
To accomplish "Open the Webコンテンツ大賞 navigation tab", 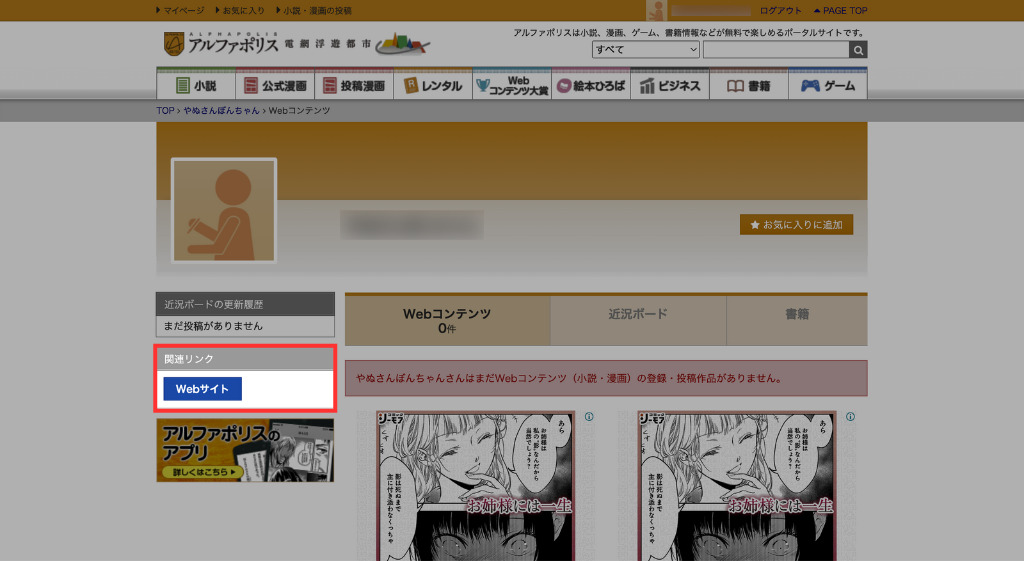I will point(512,85).
